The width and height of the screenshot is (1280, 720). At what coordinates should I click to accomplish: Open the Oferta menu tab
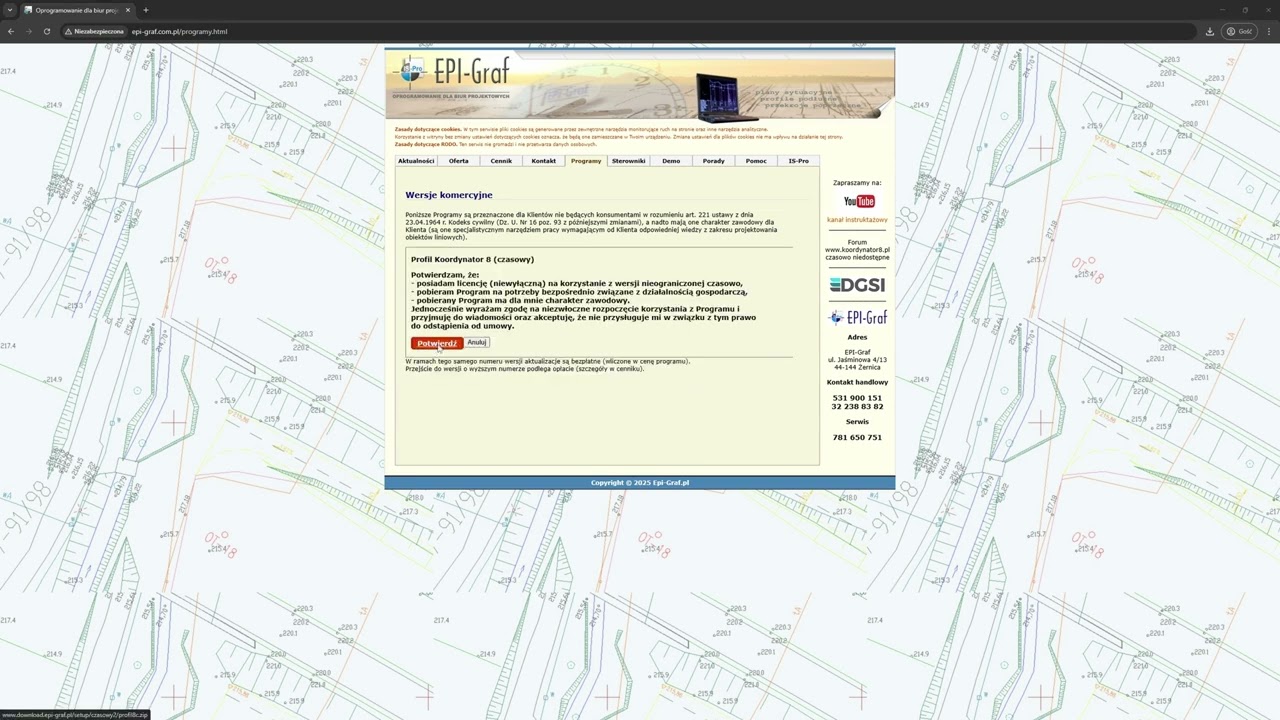pos(459,161)
